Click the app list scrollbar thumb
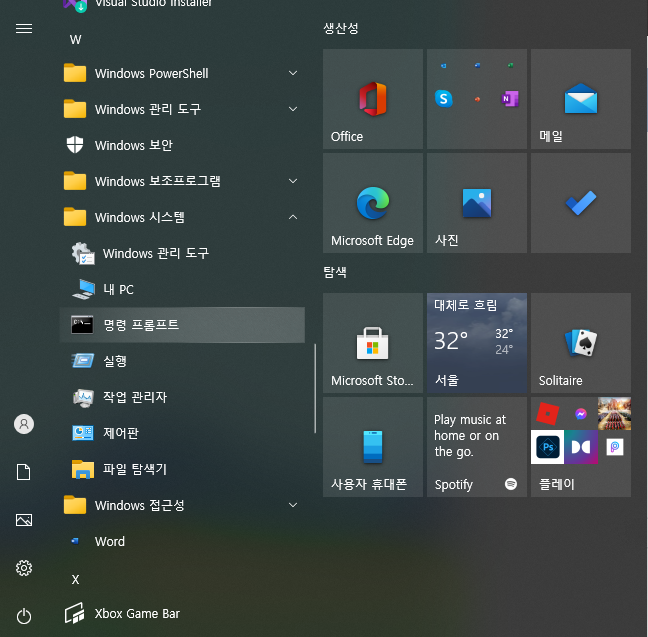 point(315,389)
